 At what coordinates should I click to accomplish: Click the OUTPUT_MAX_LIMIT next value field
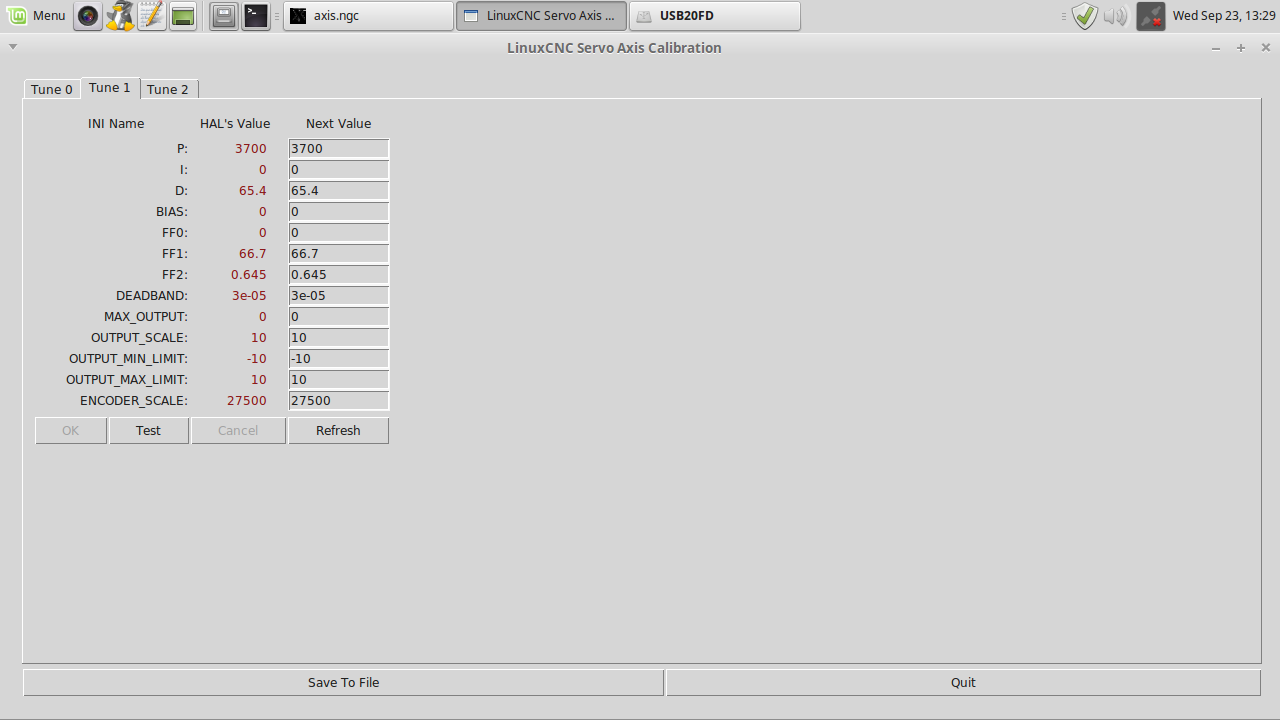pyautogui.click(x=339, y=379)
